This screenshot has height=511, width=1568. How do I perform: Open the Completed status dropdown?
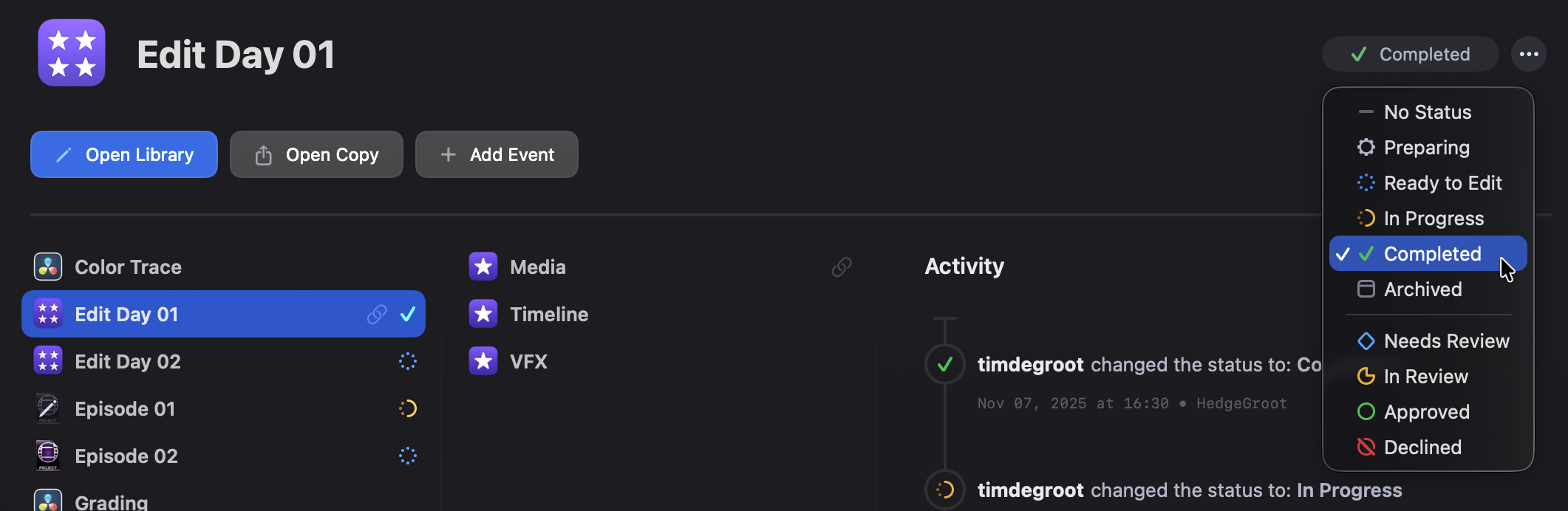(x=1410, y=55)
